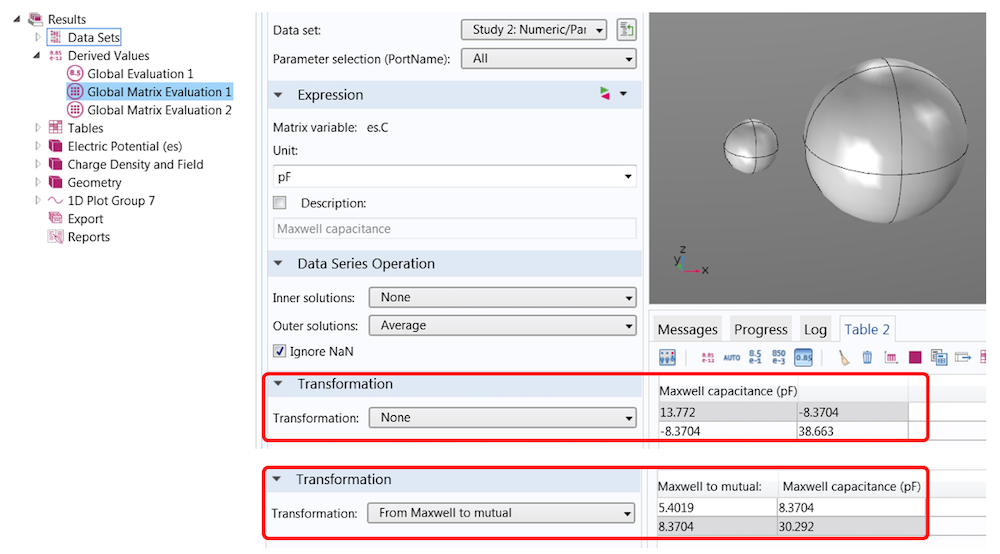
Task: Collapse the Results tree node
Action: [17, 19]
